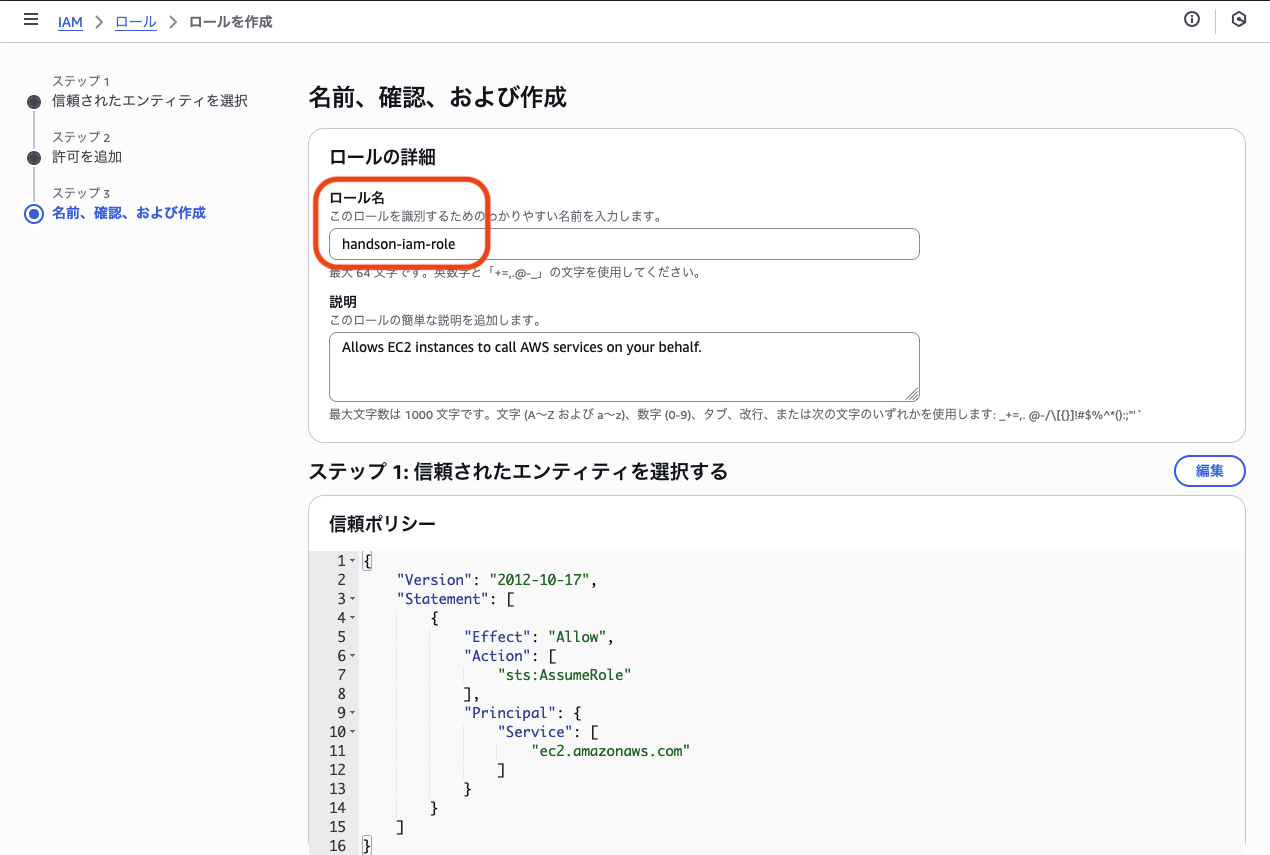1270x855 pixels.
Task: Toggle the fold arrow on line 4
Action: [x=352, y=618]
